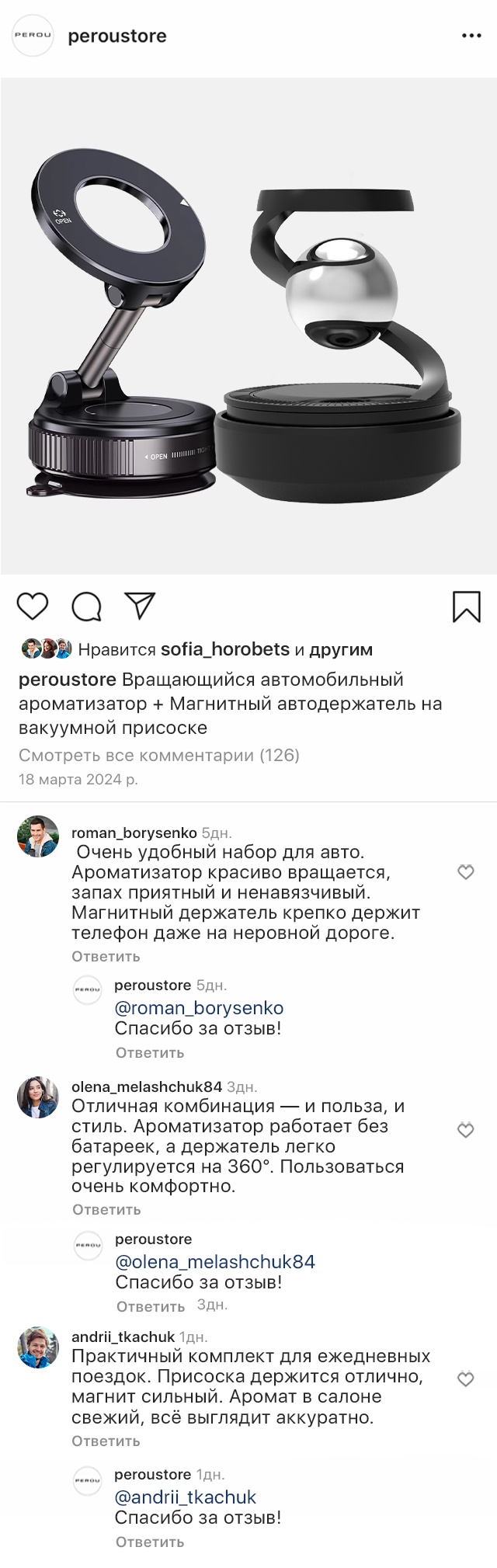This screenshot has height=1568, width=497.
Task: Reply to andrii_tkachuk's comment
Action: [x=106, y=1441]
